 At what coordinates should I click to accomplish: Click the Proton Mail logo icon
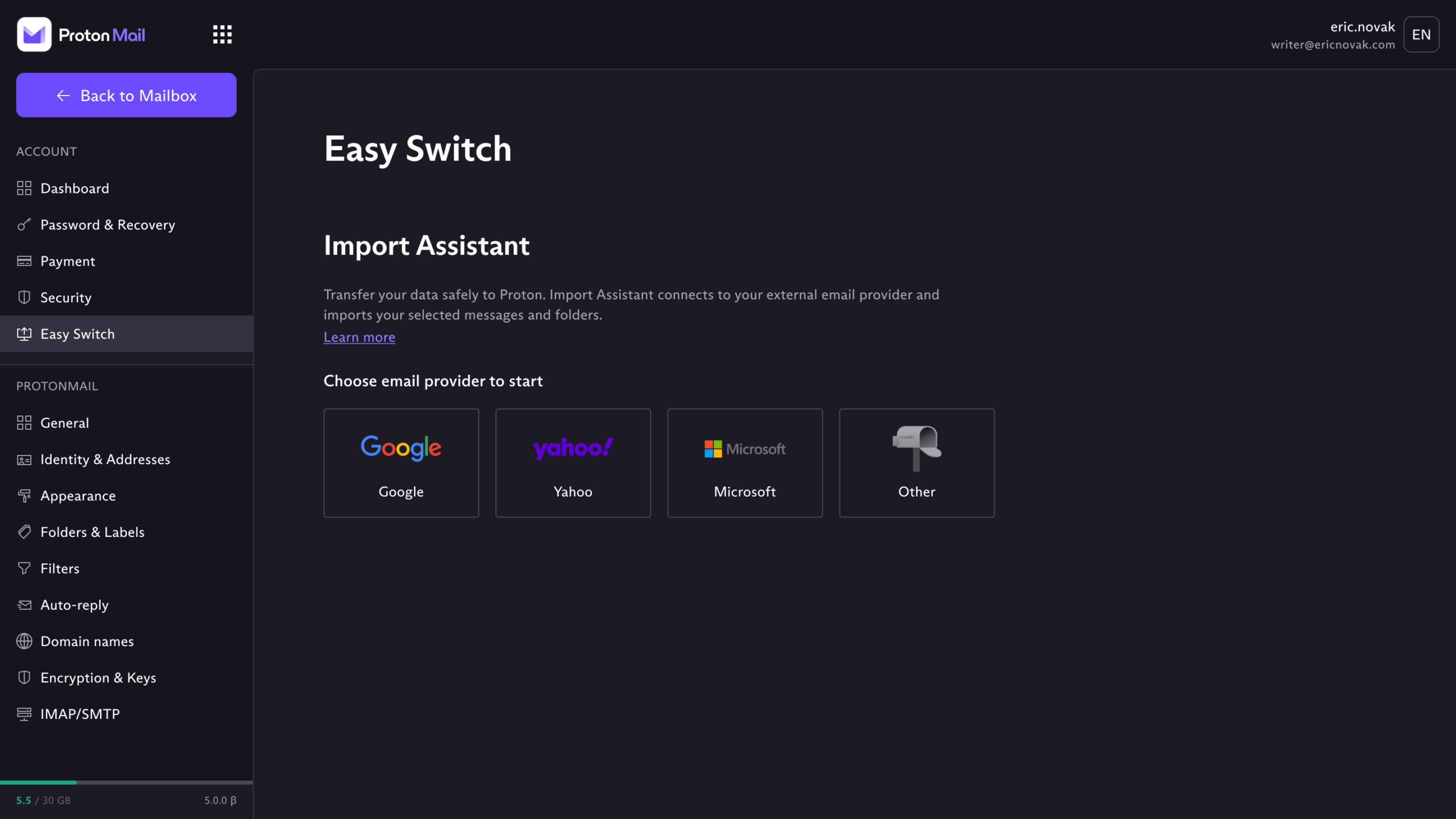tap(34, 35)
